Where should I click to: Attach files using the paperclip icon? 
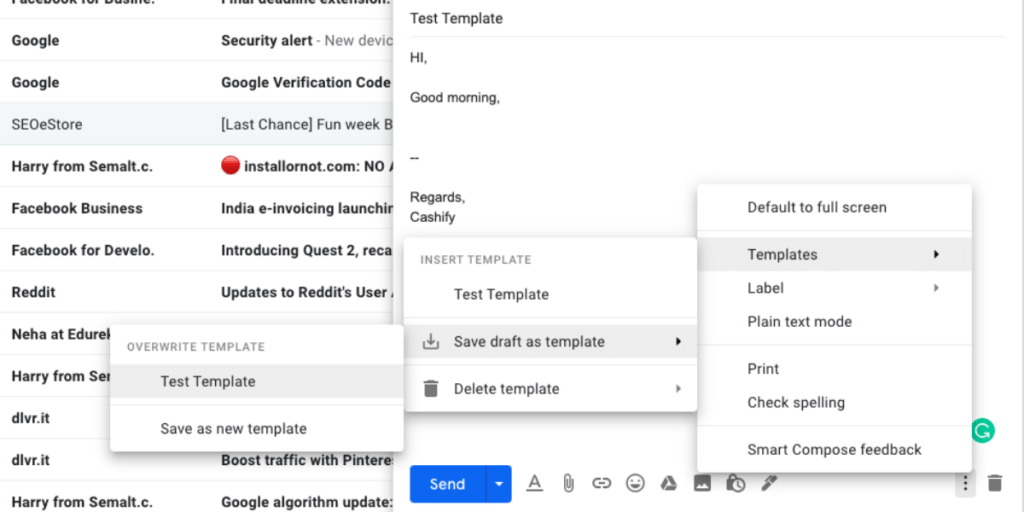pos(568,483)
